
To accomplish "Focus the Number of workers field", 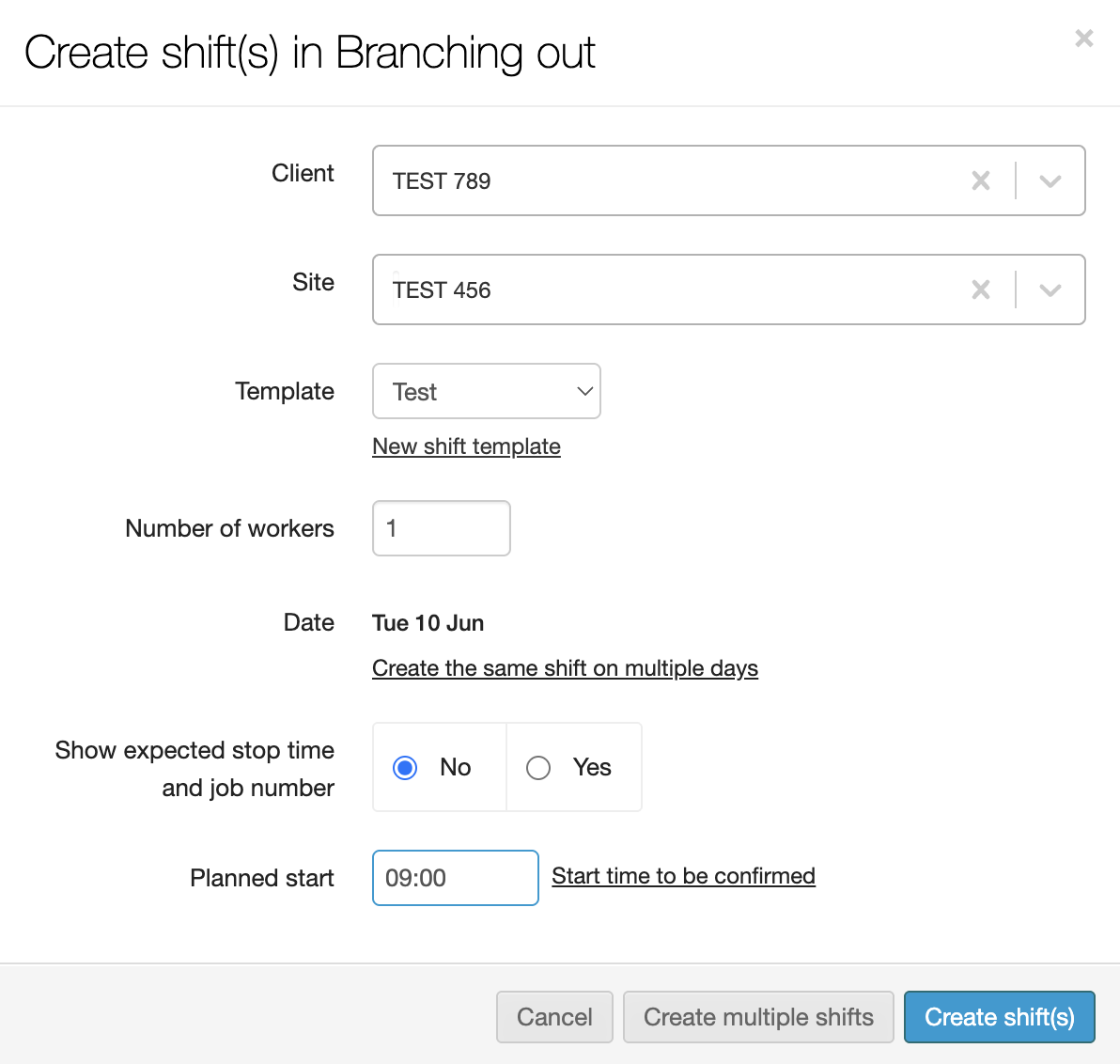I will (441, 528).
